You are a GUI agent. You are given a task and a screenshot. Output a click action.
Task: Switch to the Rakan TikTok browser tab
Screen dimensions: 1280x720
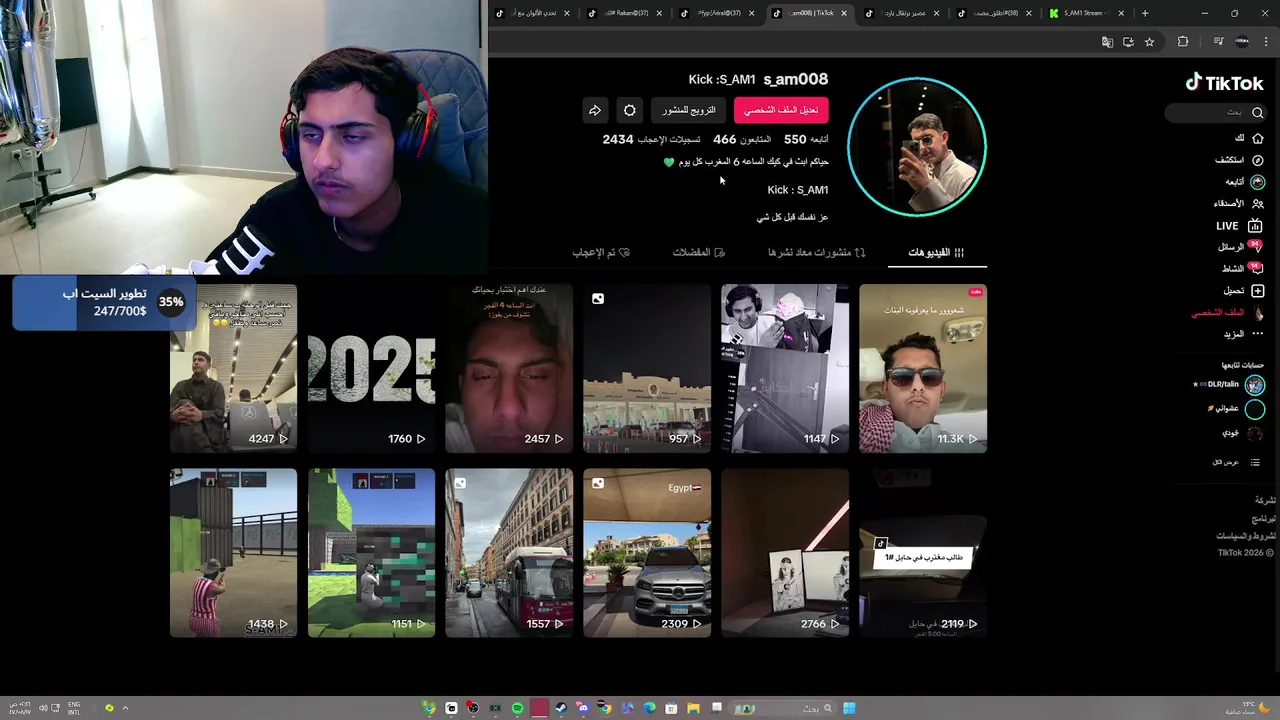tap(626, 13)
